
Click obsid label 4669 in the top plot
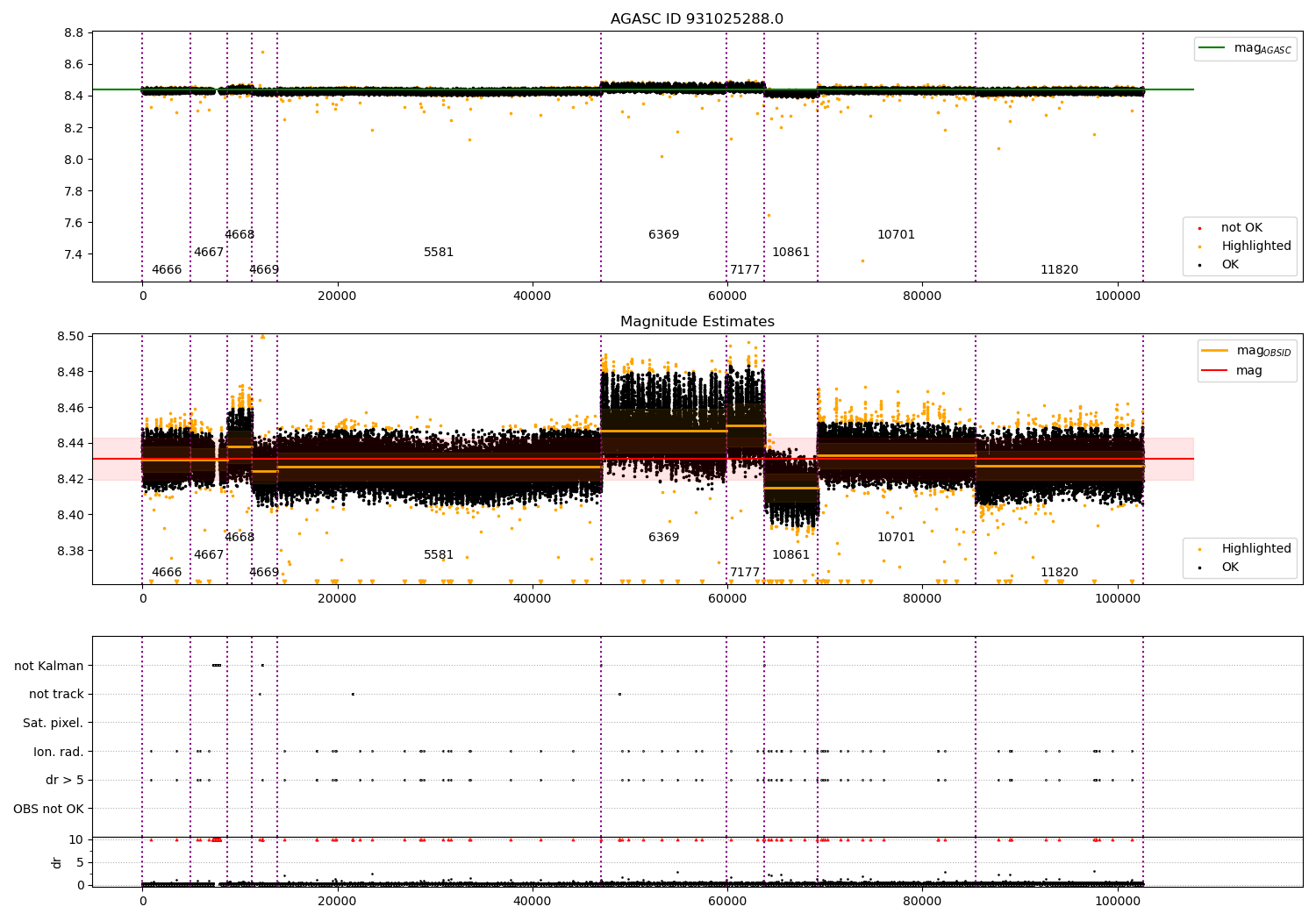pyautogui.click(x=264, y=270)
